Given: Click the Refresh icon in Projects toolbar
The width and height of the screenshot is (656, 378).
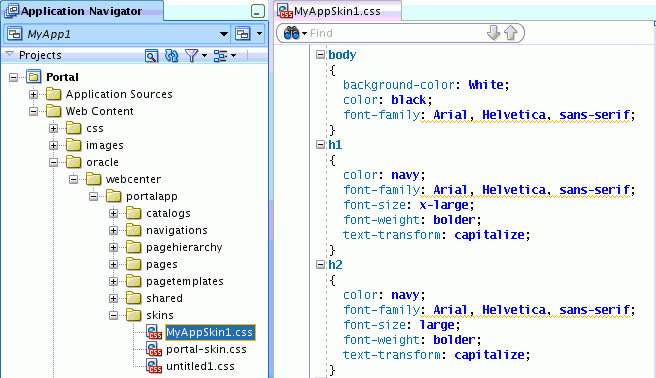Looking at the screenshot, I should [172, 55].
